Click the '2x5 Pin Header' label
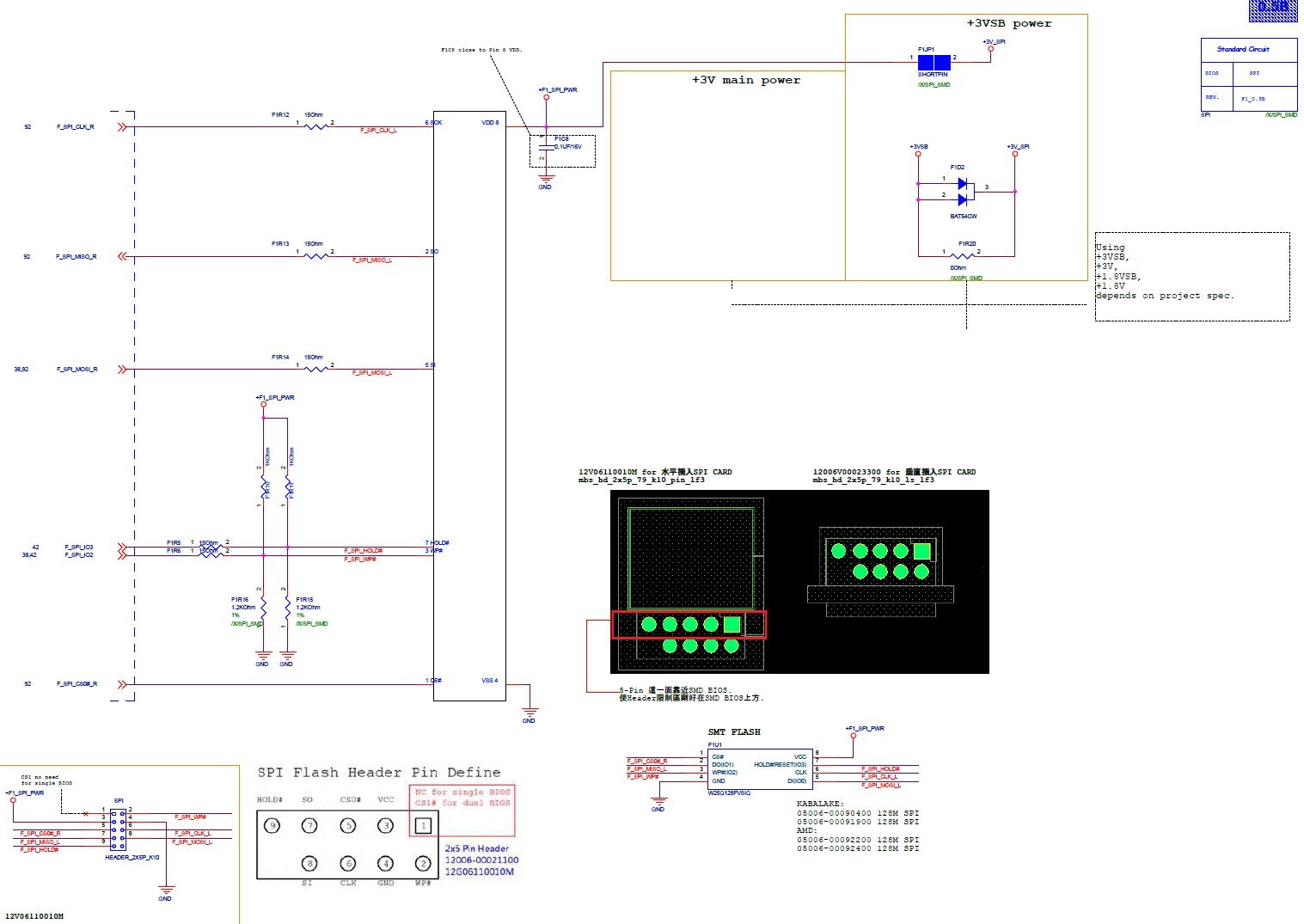The image size is (1304, 924). pos(477,848)
